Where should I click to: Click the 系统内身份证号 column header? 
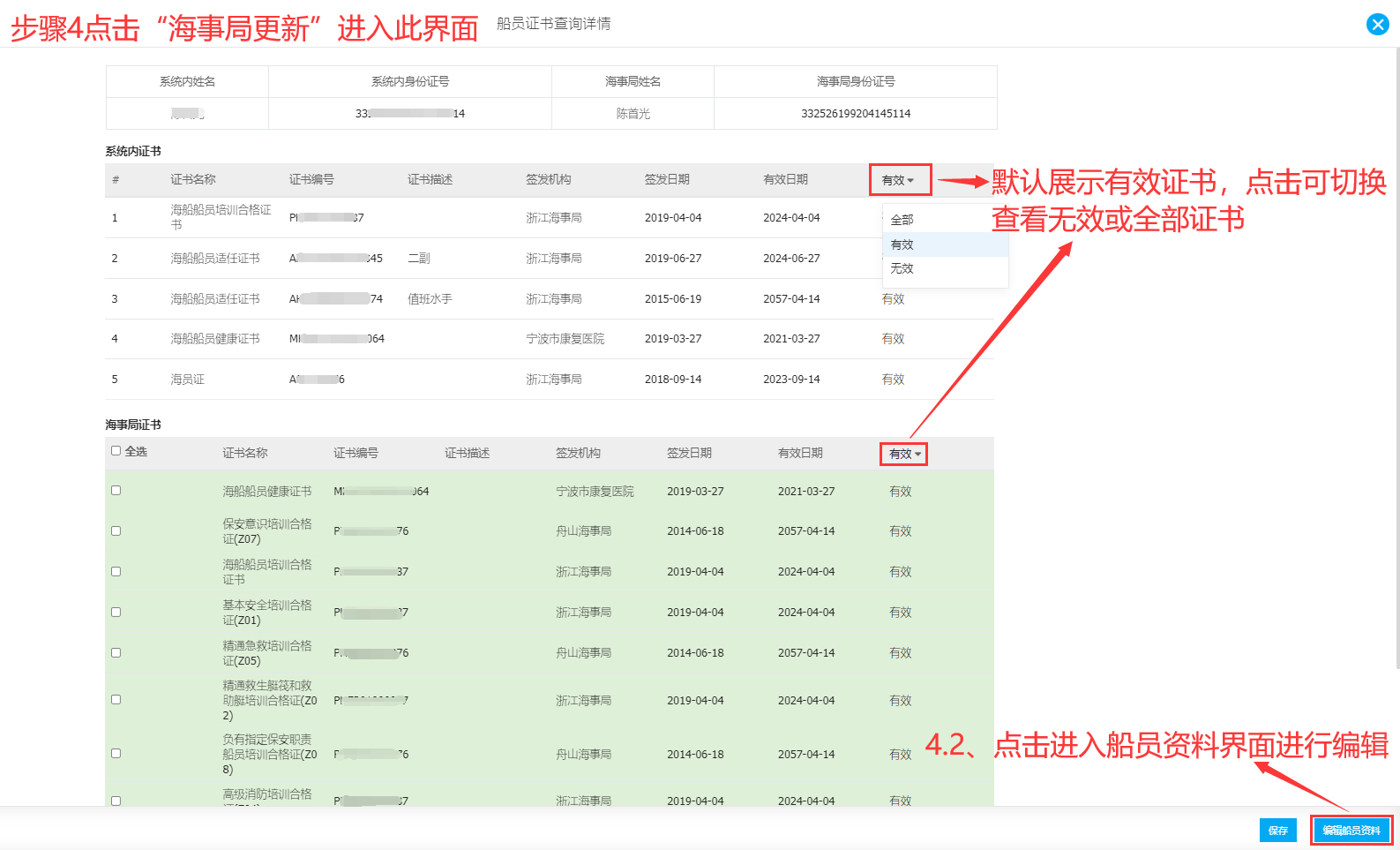[x=410, y=81]
